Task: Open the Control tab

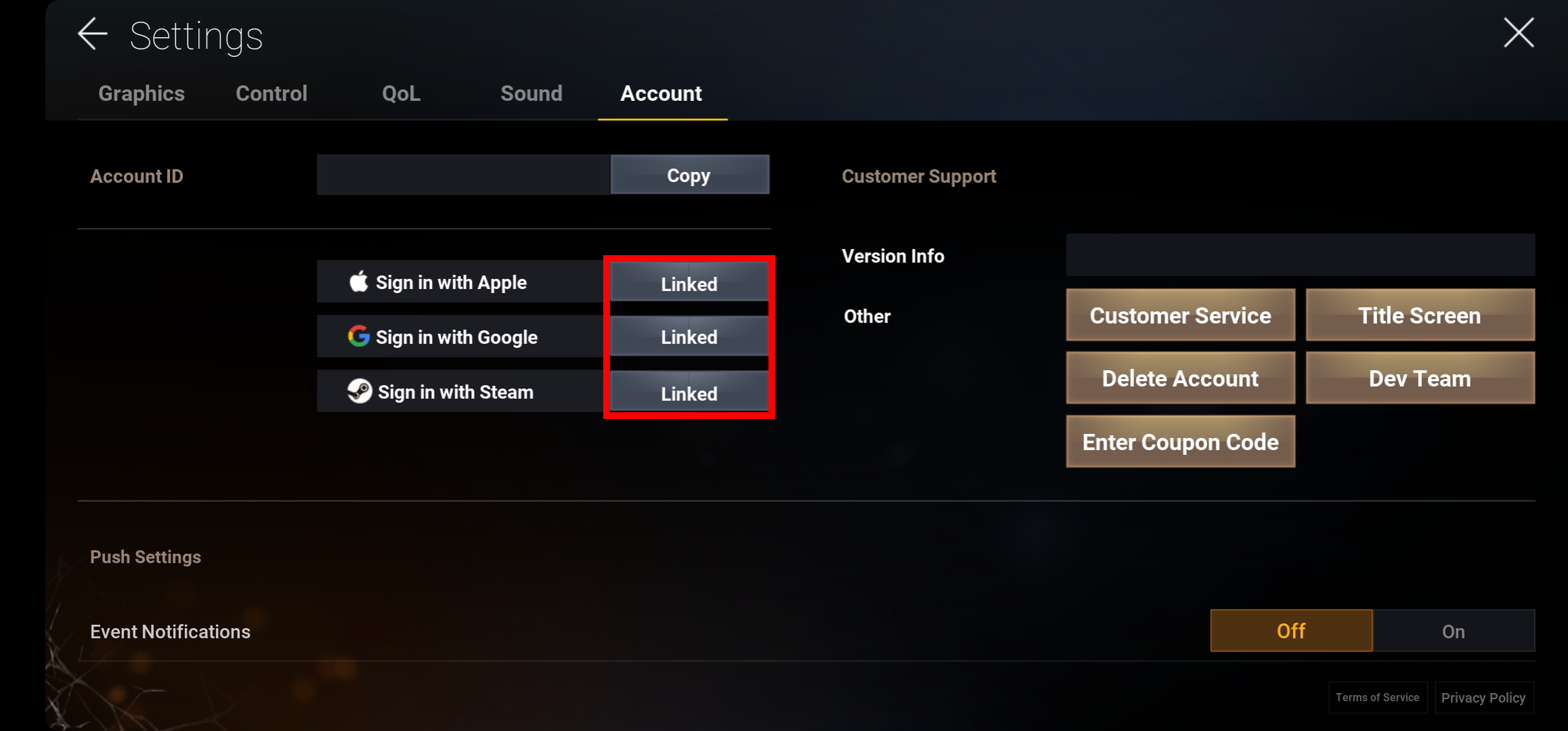Action: click(271, 93)
